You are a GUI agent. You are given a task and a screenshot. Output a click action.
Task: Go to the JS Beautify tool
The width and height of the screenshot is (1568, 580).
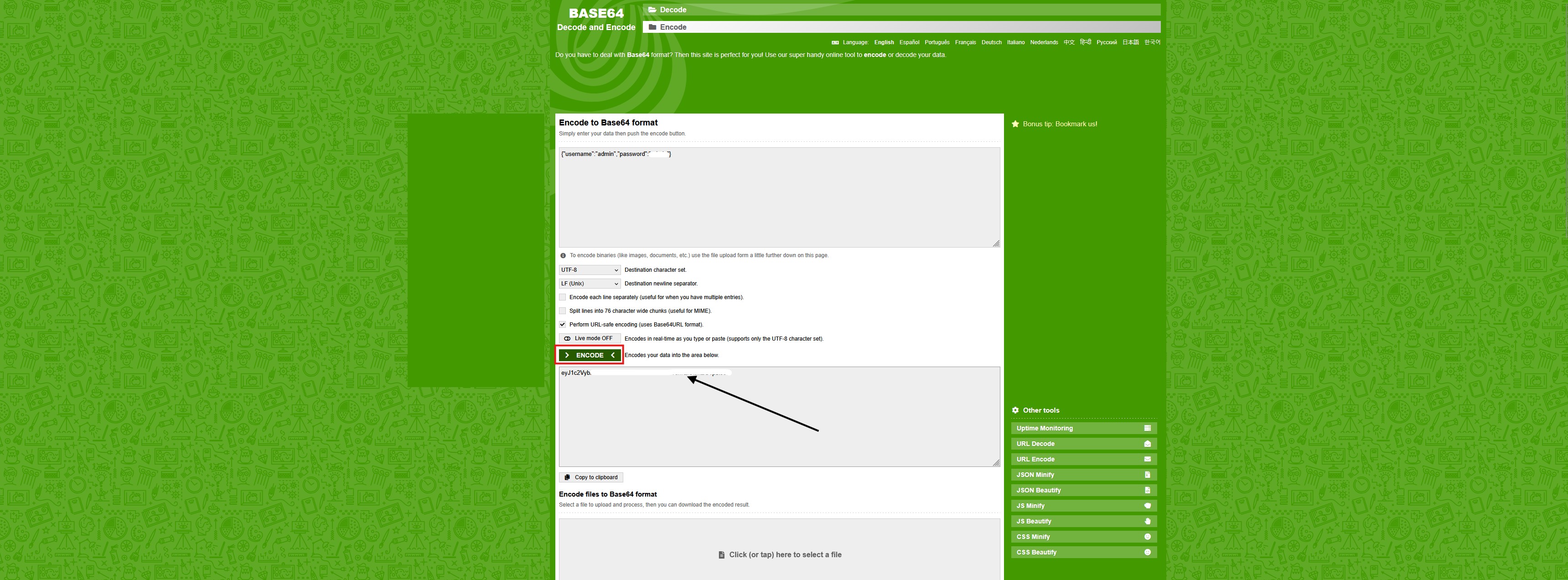pyautogui.click(x=1083, y=522)
